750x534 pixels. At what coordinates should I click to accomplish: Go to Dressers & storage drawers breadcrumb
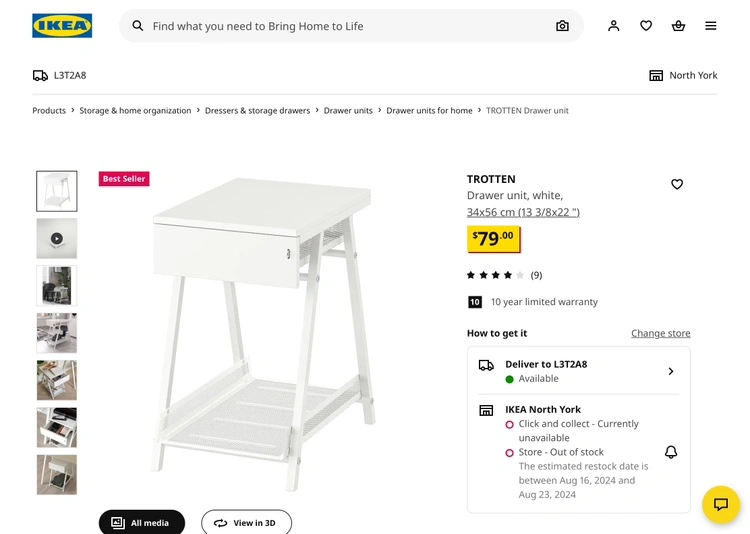pos(257,111)
